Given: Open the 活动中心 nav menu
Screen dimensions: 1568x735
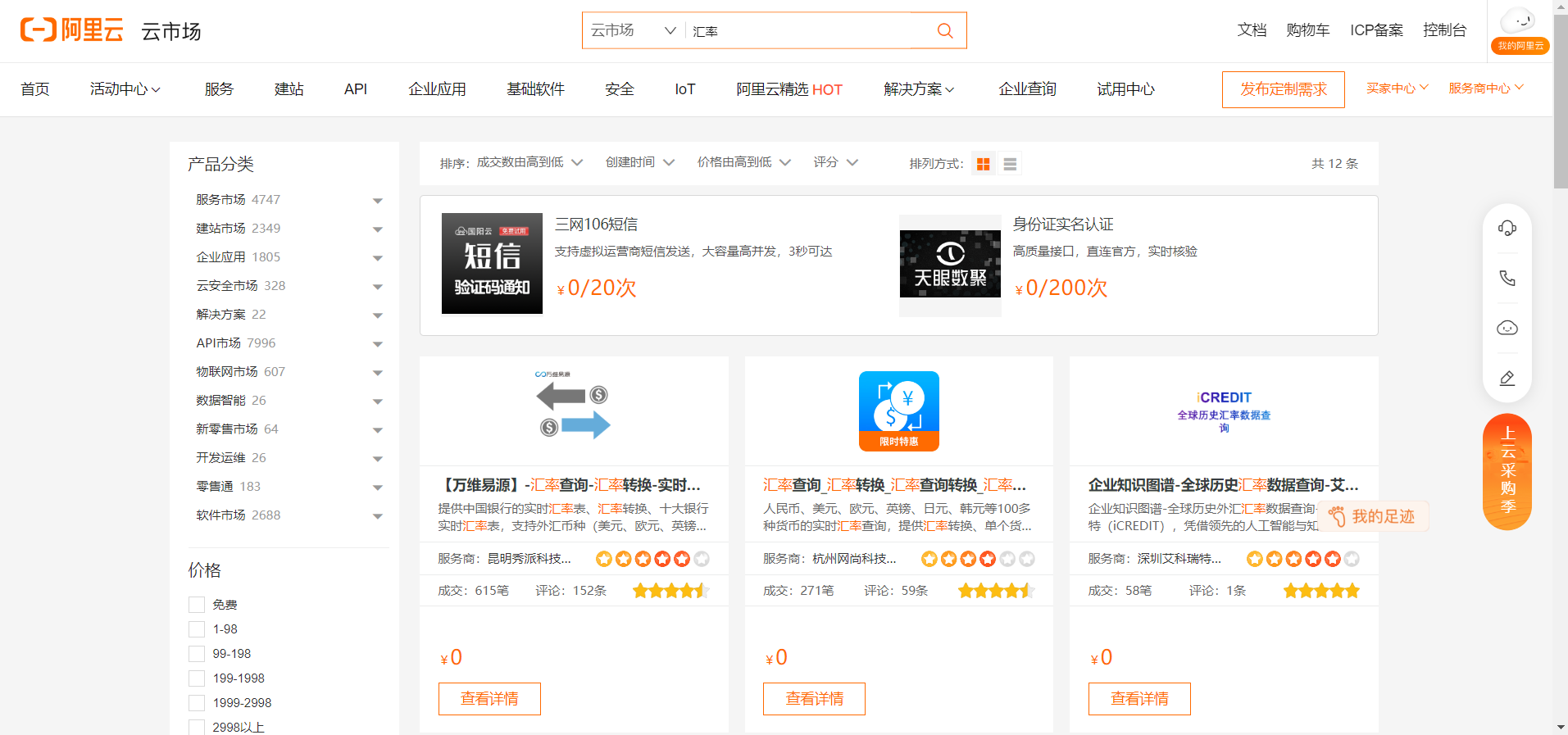Looking at the screenshot, I should point(125,89).
